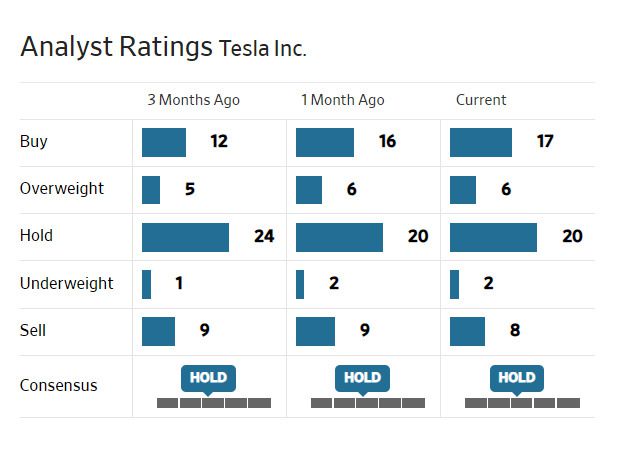Click the Current Overweight bar
This screenshot has width=621, height=452.
tap(463, 189)
